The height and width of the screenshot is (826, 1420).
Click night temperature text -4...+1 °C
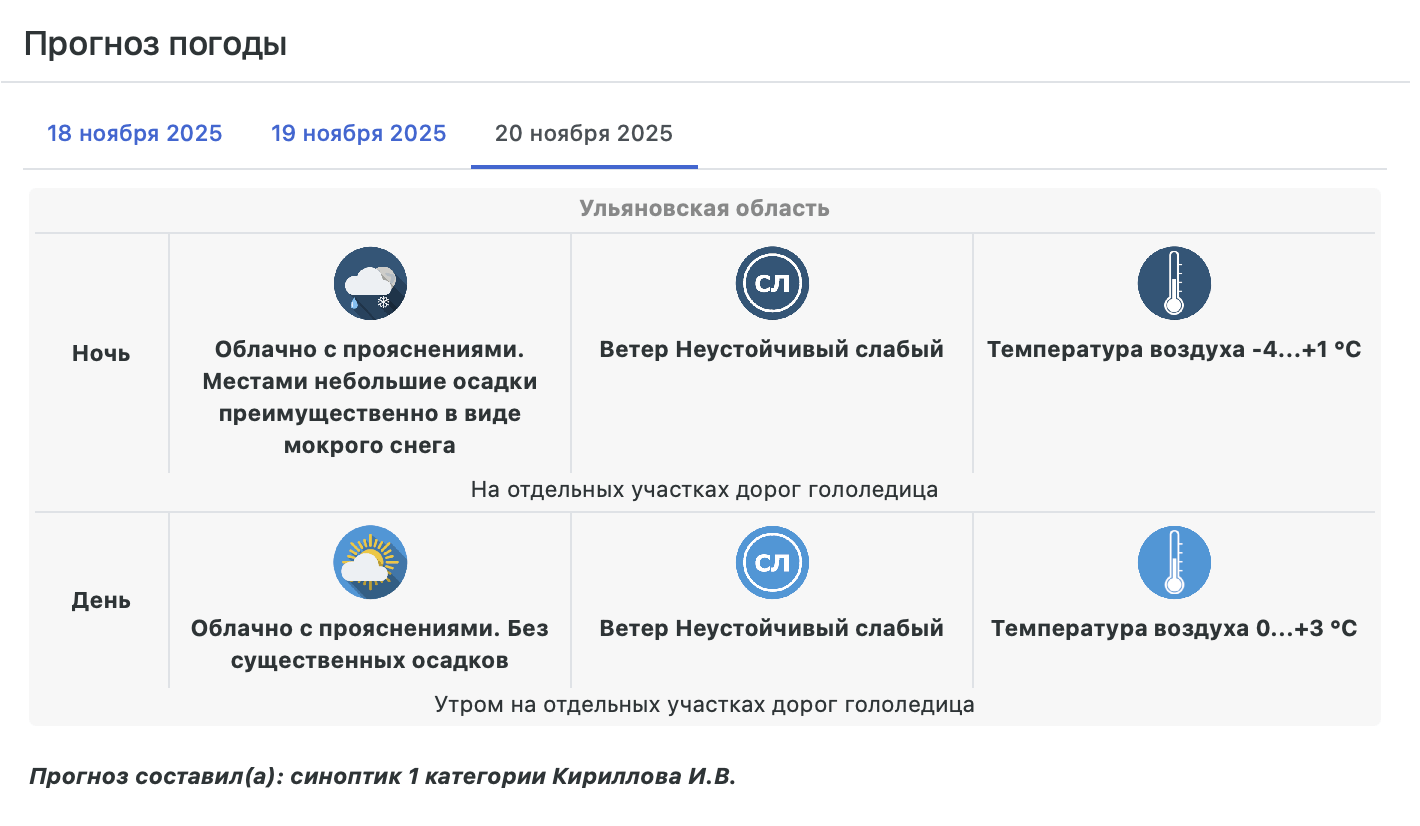click(x=1174, y=350)
